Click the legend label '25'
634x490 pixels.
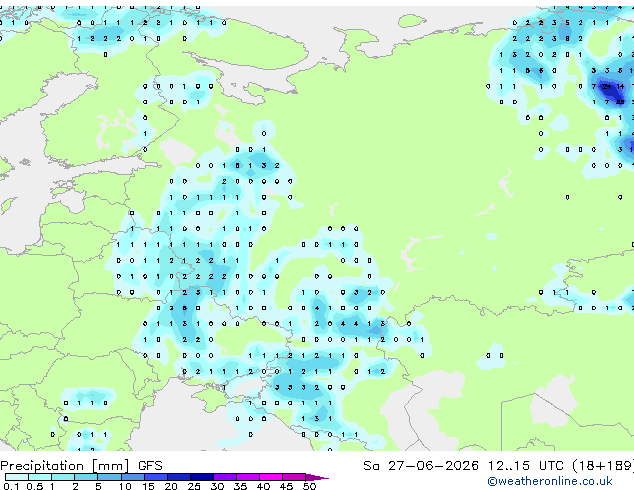(x=194, y=486)
